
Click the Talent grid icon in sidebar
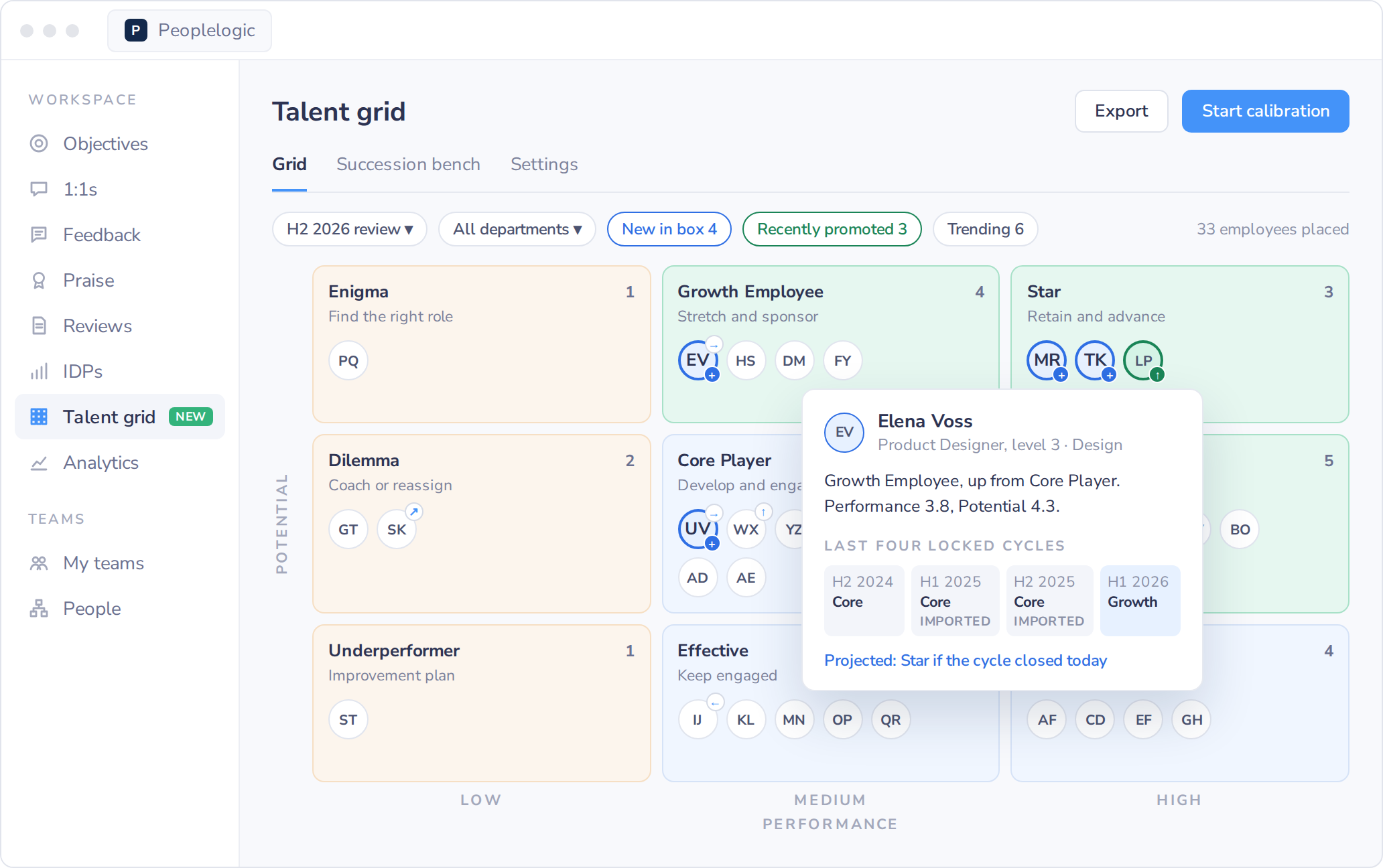click(39, 417)
